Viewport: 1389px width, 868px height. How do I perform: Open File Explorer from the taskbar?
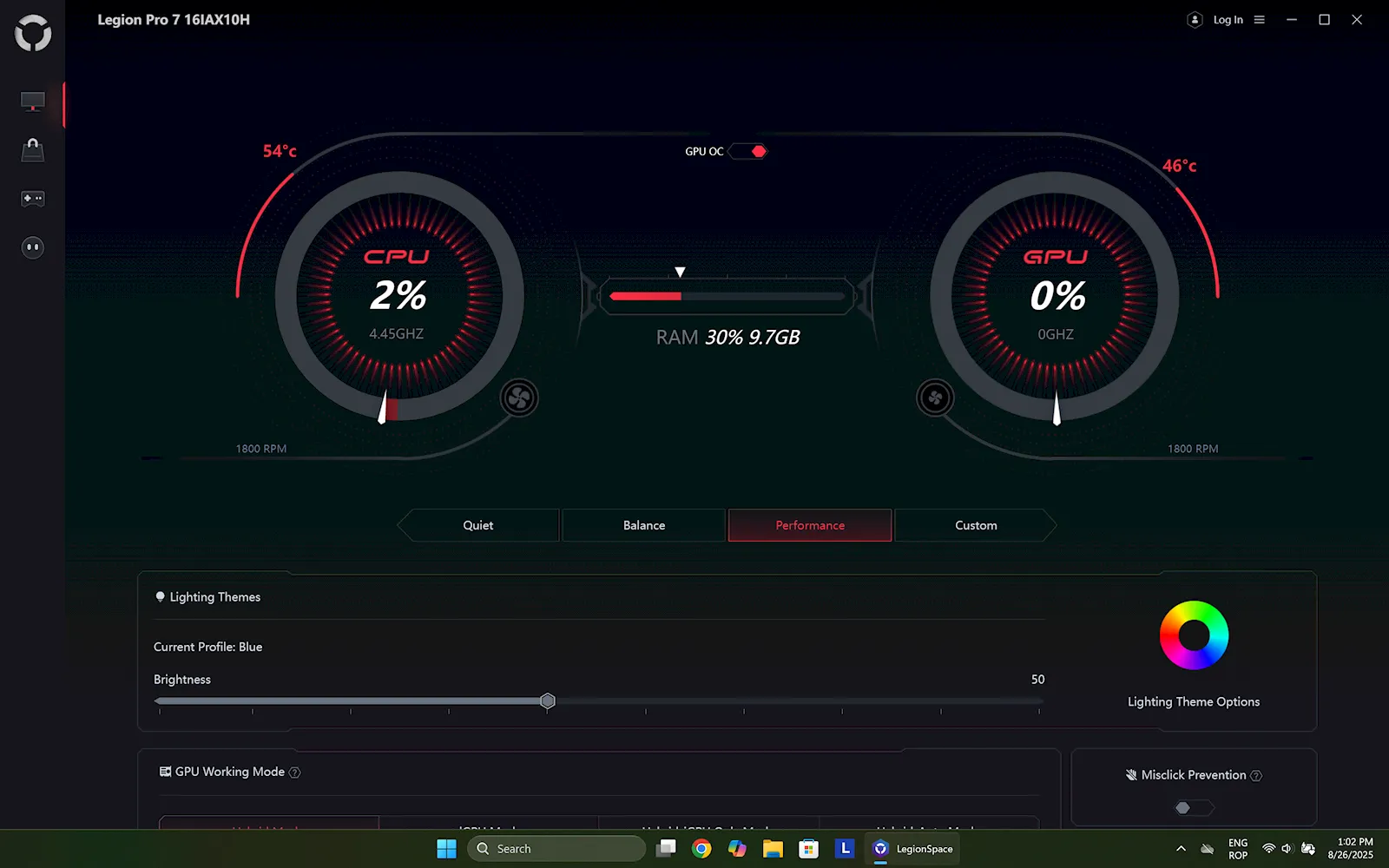pyautogui.click(x=773, y=849)
